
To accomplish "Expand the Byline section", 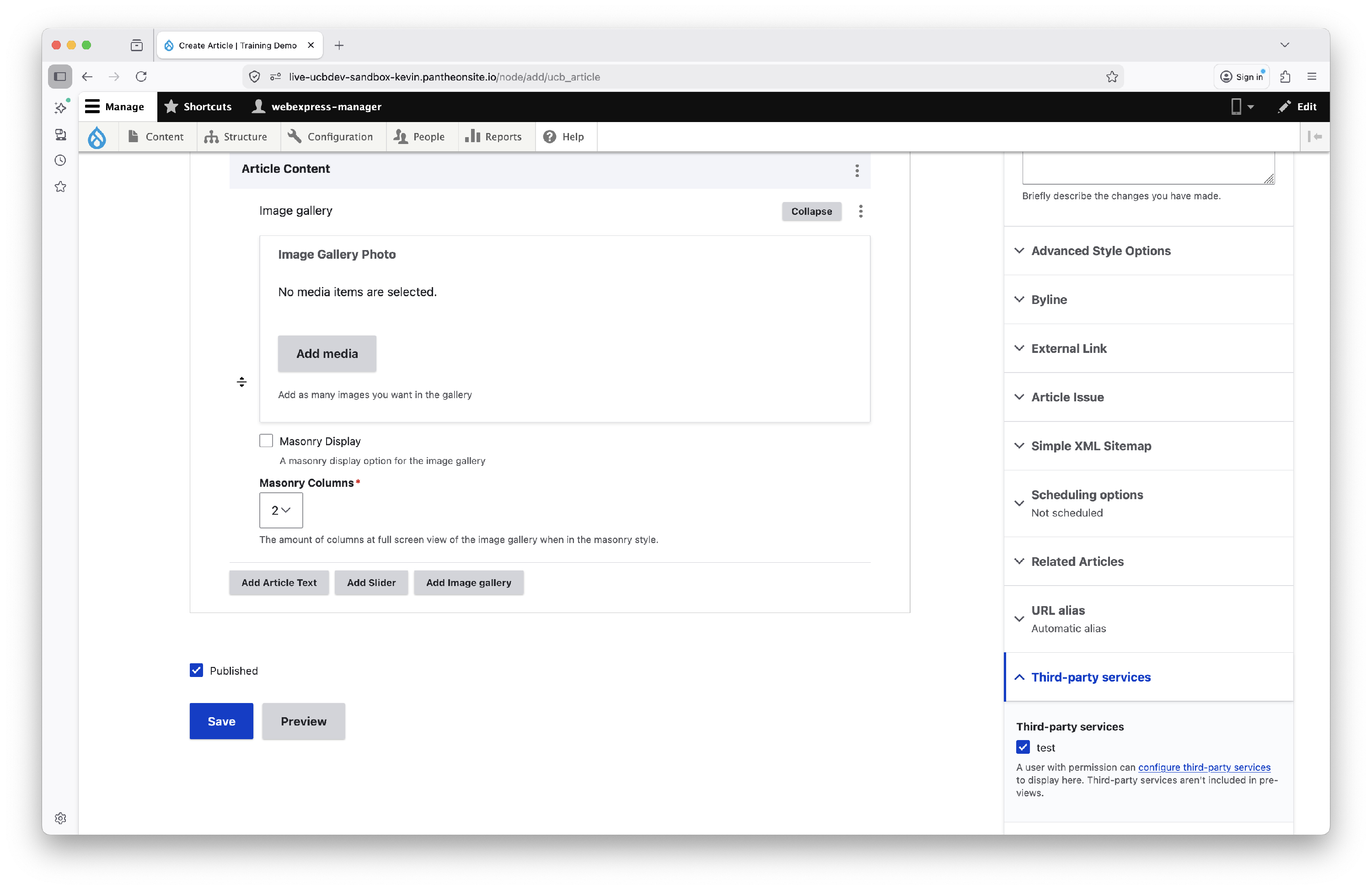I will (x=1049, y=299).
